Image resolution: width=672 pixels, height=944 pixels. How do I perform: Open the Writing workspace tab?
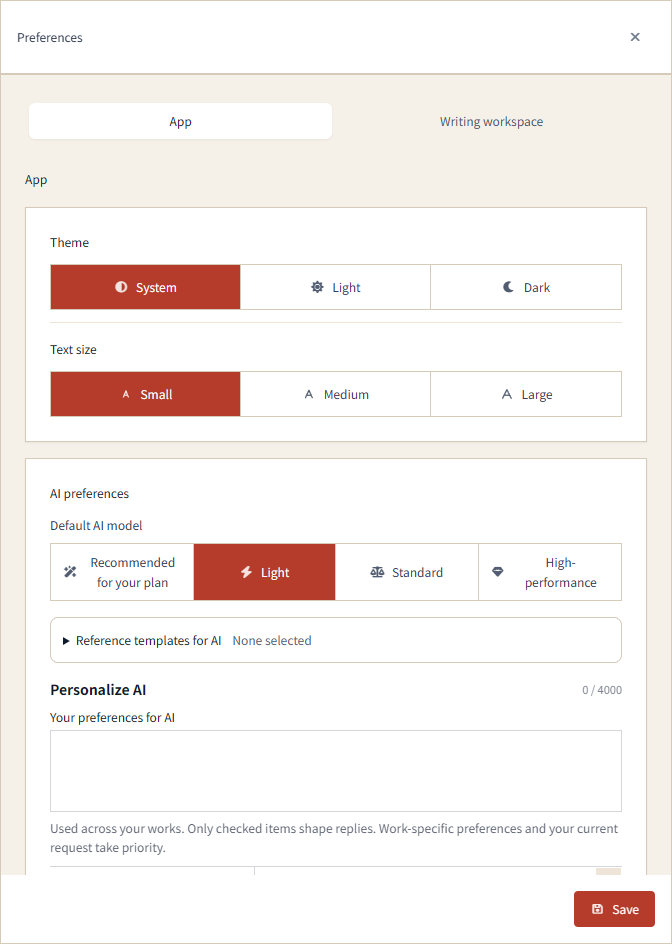tap(491, 121)
